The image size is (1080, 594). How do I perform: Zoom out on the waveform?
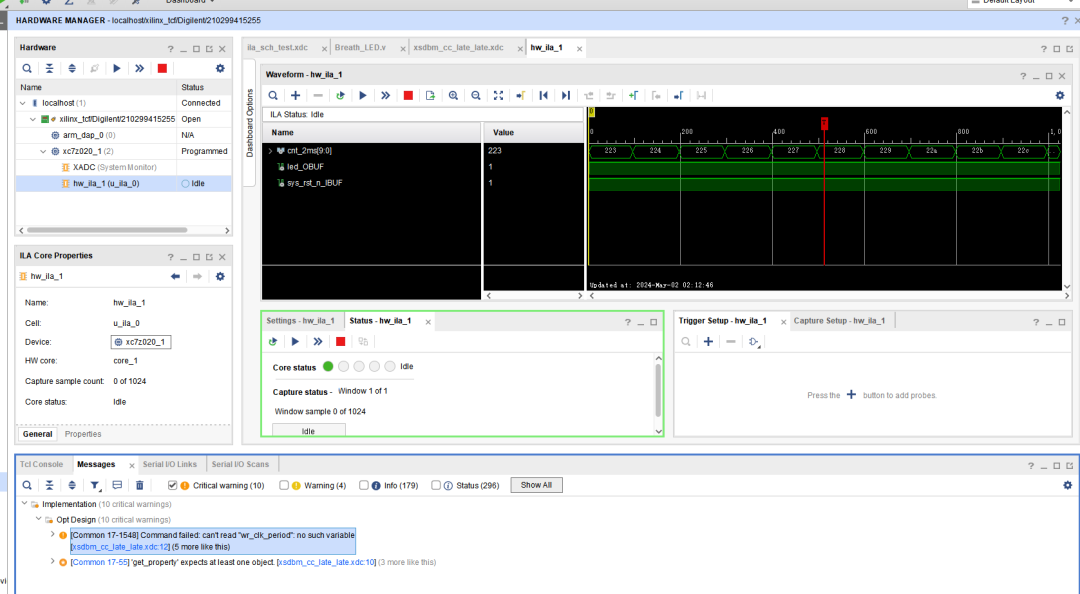point(476,96)
